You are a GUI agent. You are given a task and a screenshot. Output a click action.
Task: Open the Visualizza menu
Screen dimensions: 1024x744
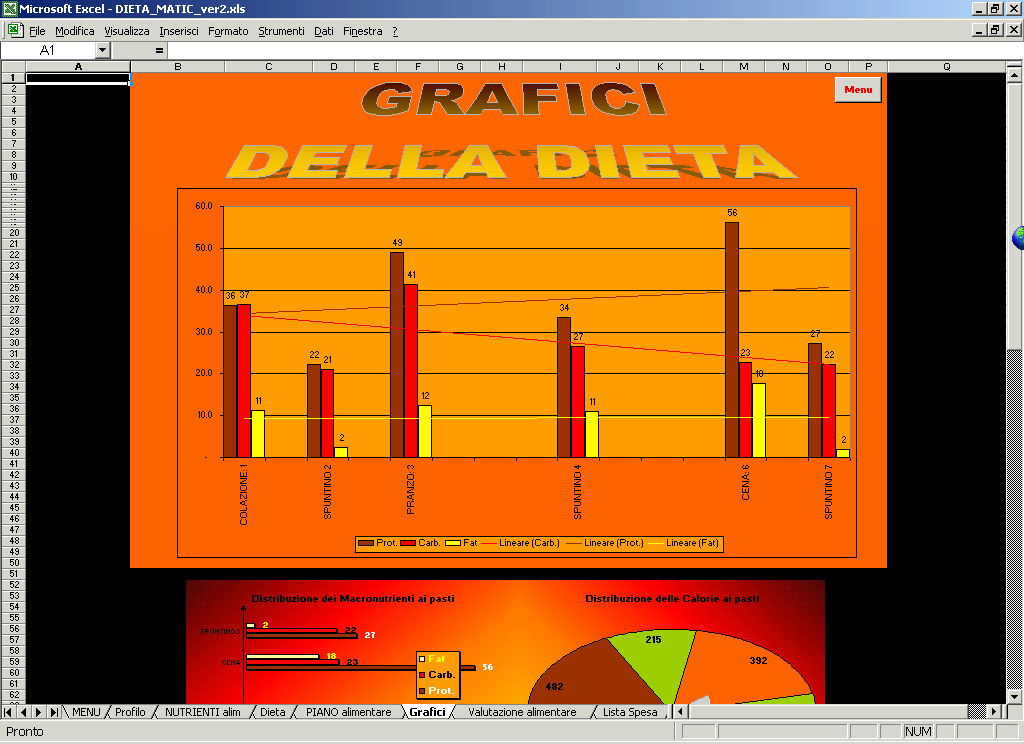pyautogui.click(x=127, y=31)
